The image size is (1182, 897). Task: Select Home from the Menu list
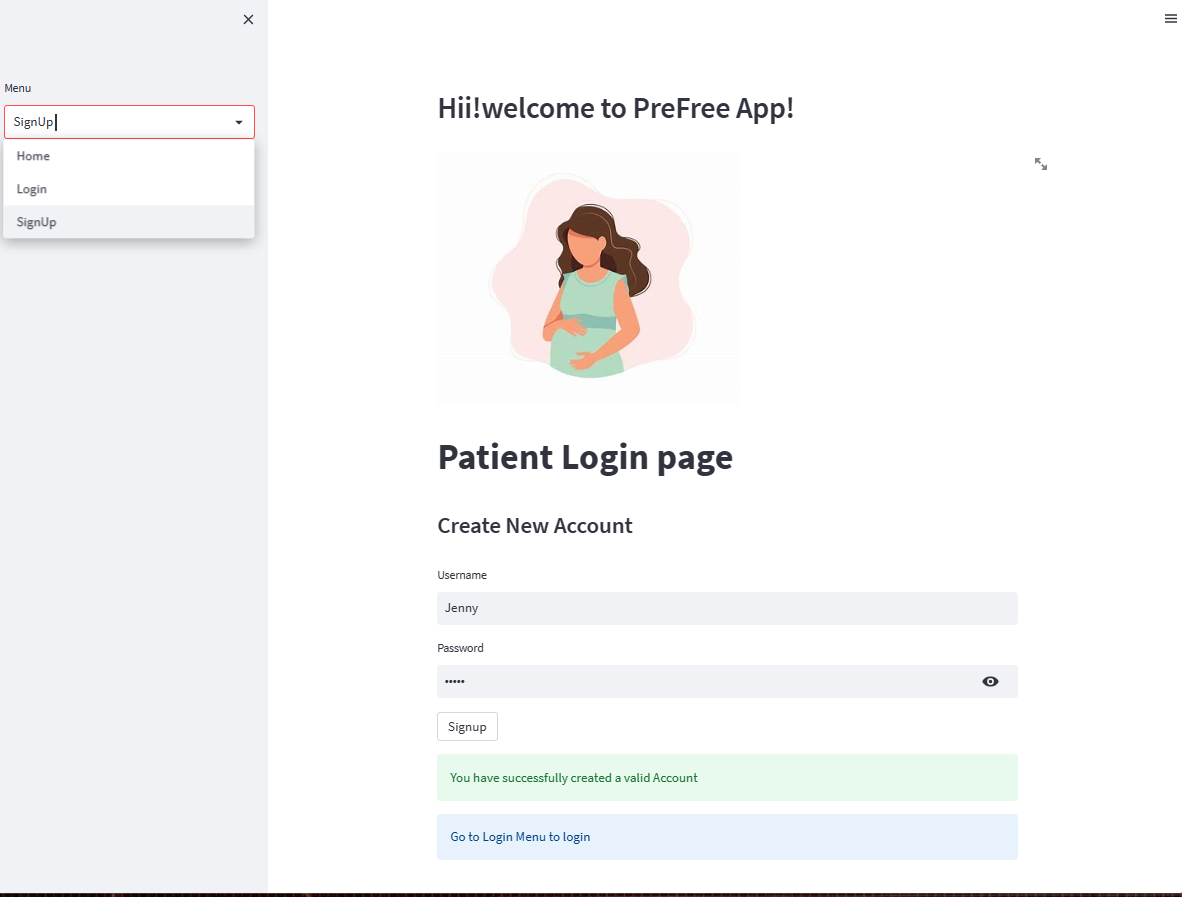click(33, 156)
